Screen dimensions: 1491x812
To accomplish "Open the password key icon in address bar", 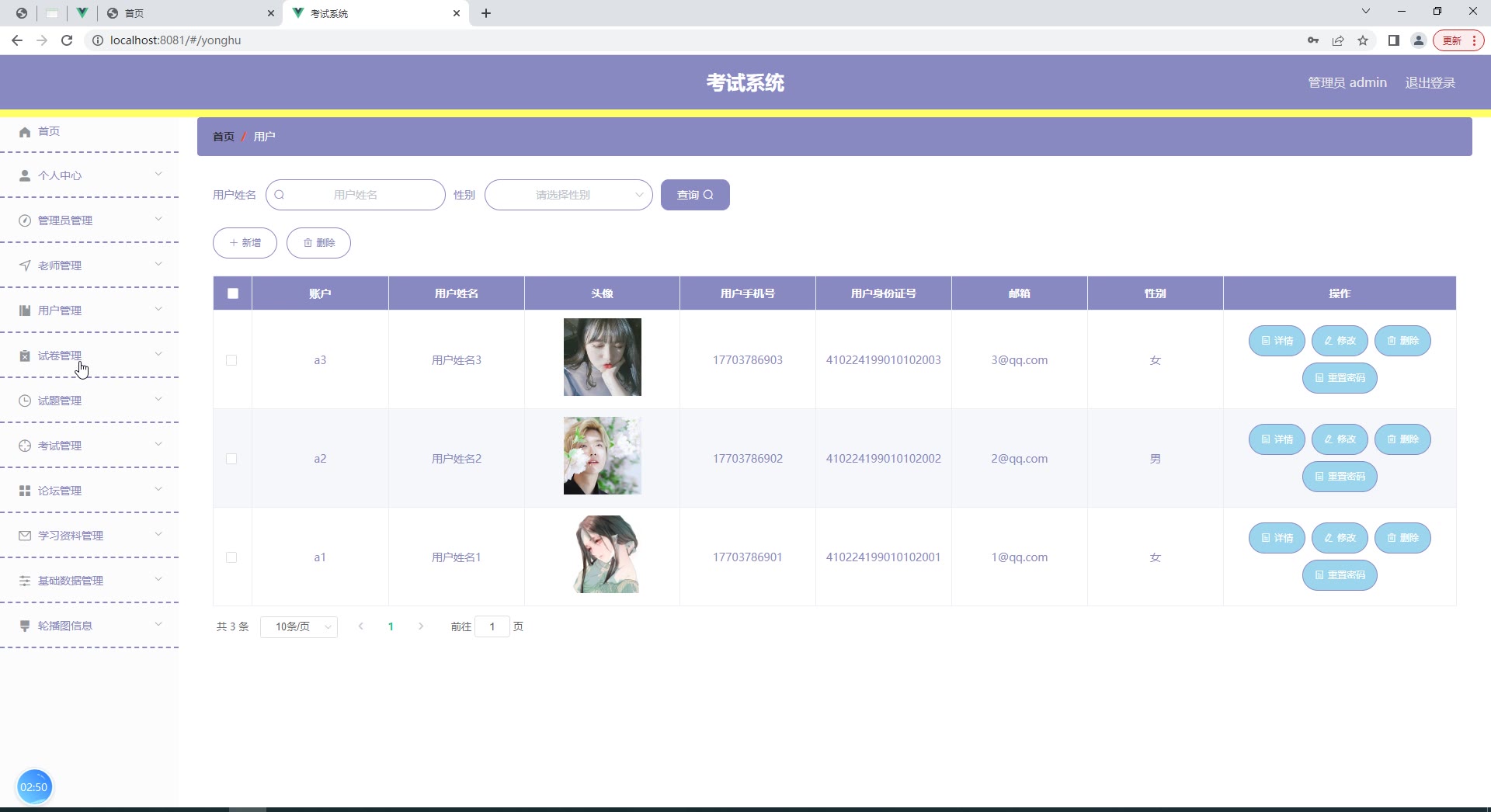I will point(1313,40).
